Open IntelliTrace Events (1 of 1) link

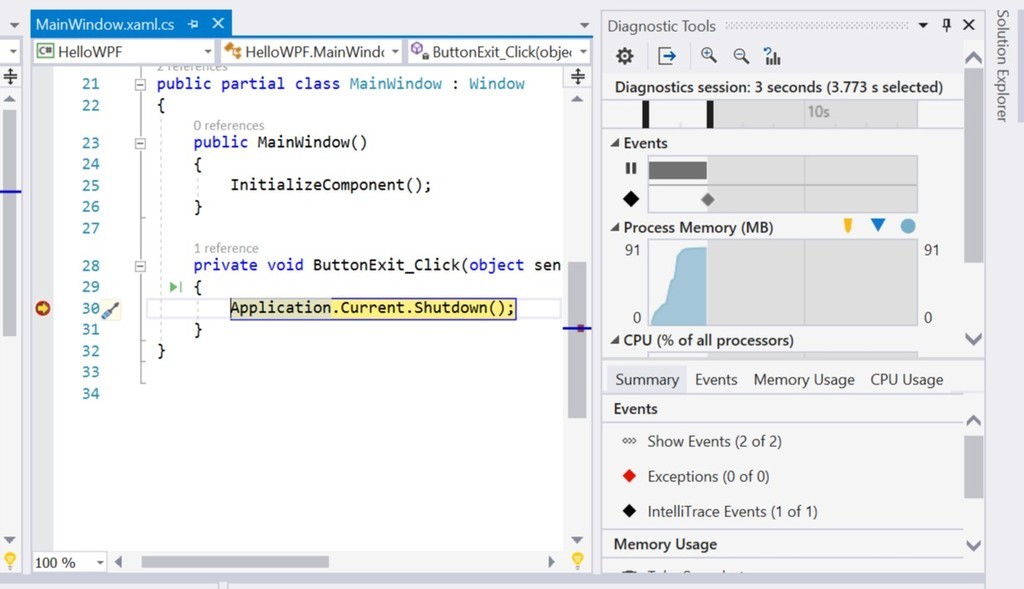[732, 511]
